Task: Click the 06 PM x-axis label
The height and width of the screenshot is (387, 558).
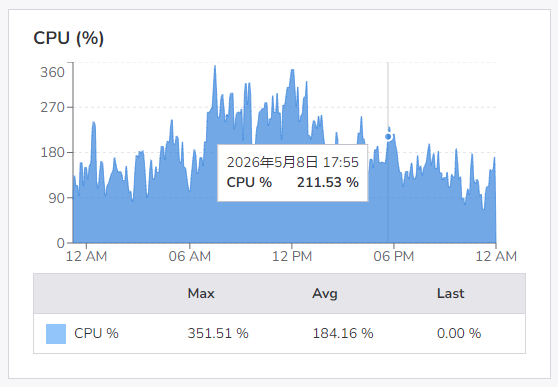Action: (394, 256)
